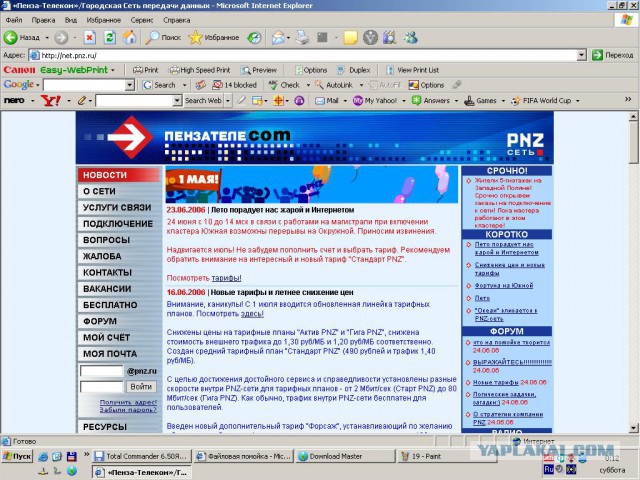640x480 pixels.
Task: Click the Google toolbar search field
Action: [84, 85]
